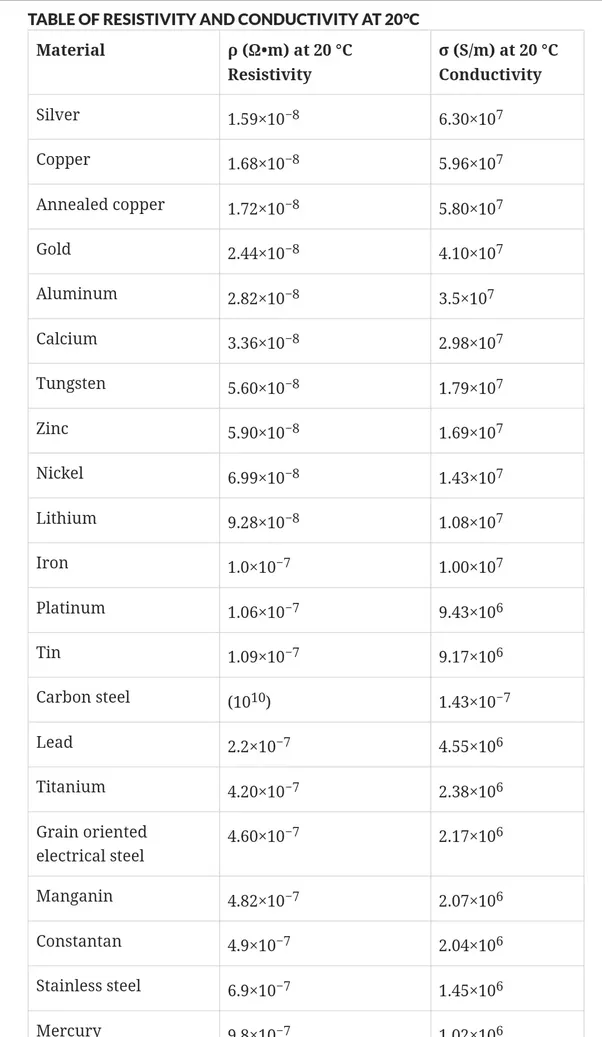Click Calcium resistivity value 3.36×10⁻⁸
Screen dimensions: 602x1037
[x=263, y=342]
